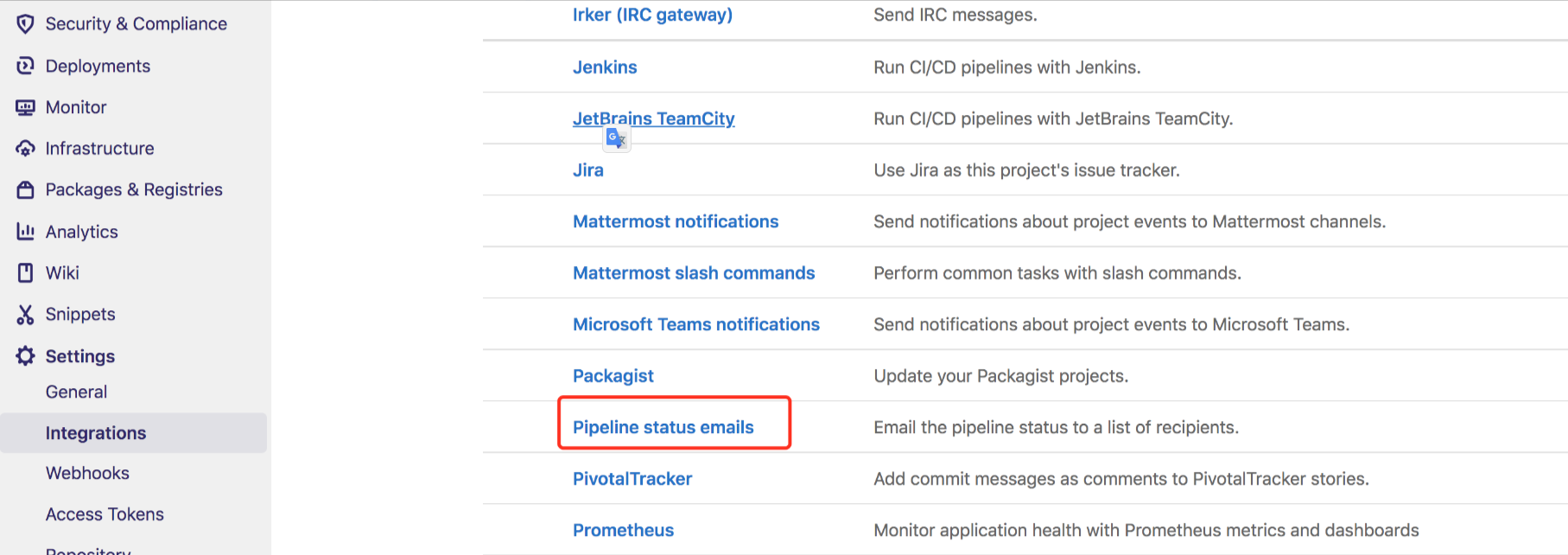Viewport: 1568px width, 555px height.
Task: Open Microsoft Teams notifications integration
Action: pyautogui.click(x=696, y=324)
